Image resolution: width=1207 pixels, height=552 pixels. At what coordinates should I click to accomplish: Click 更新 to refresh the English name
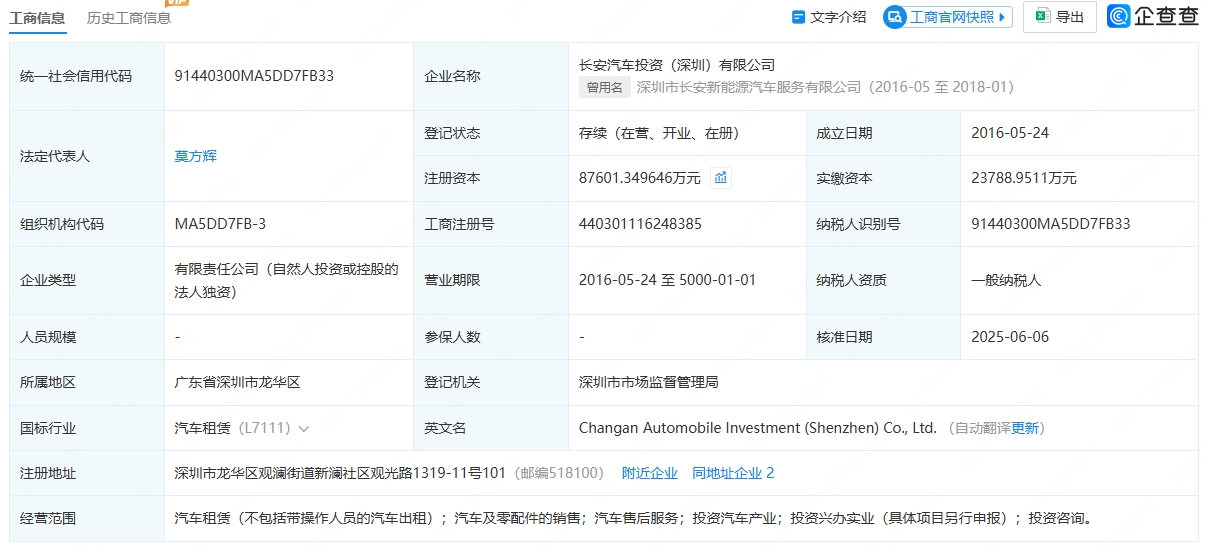tap(1025, 428)
